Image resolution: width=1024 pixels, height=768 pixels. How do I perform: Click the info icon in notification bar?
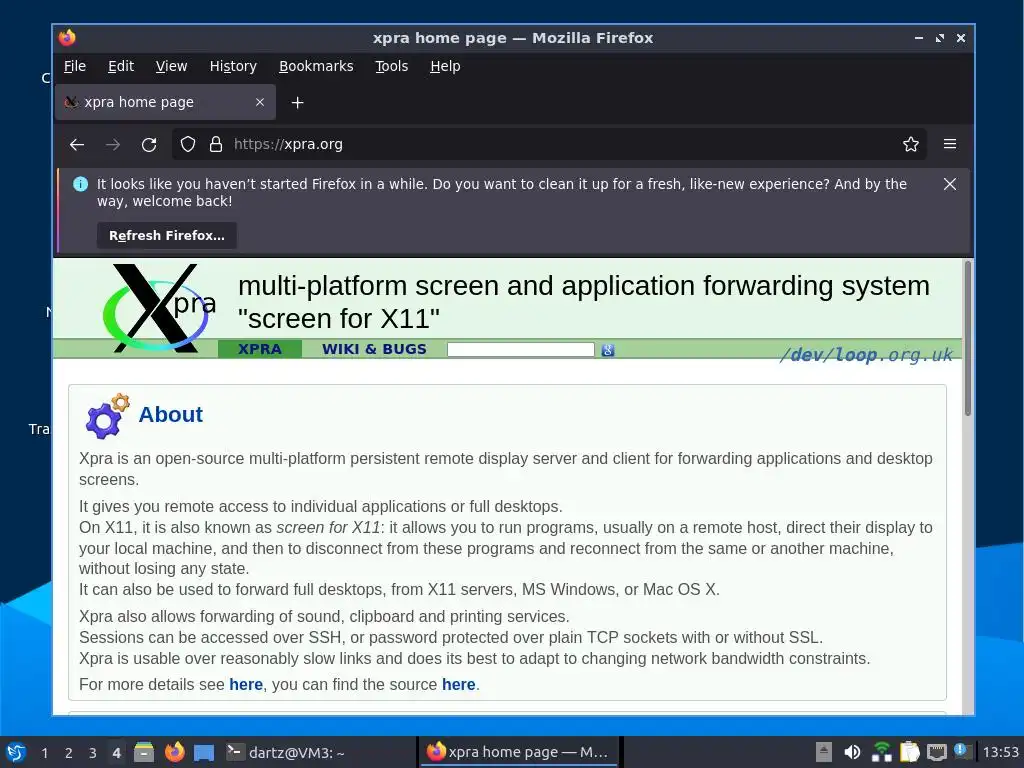pos(80,184)
